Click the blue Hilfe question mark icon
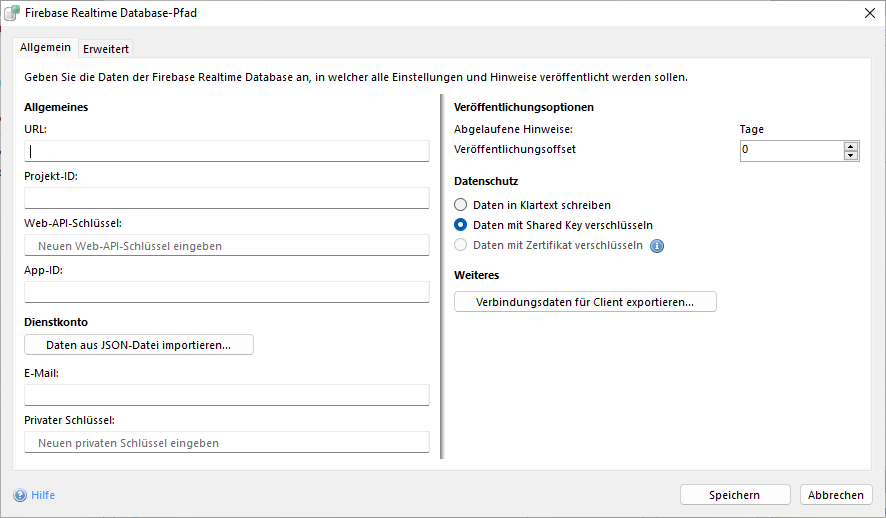 click(x=20, y=495)
